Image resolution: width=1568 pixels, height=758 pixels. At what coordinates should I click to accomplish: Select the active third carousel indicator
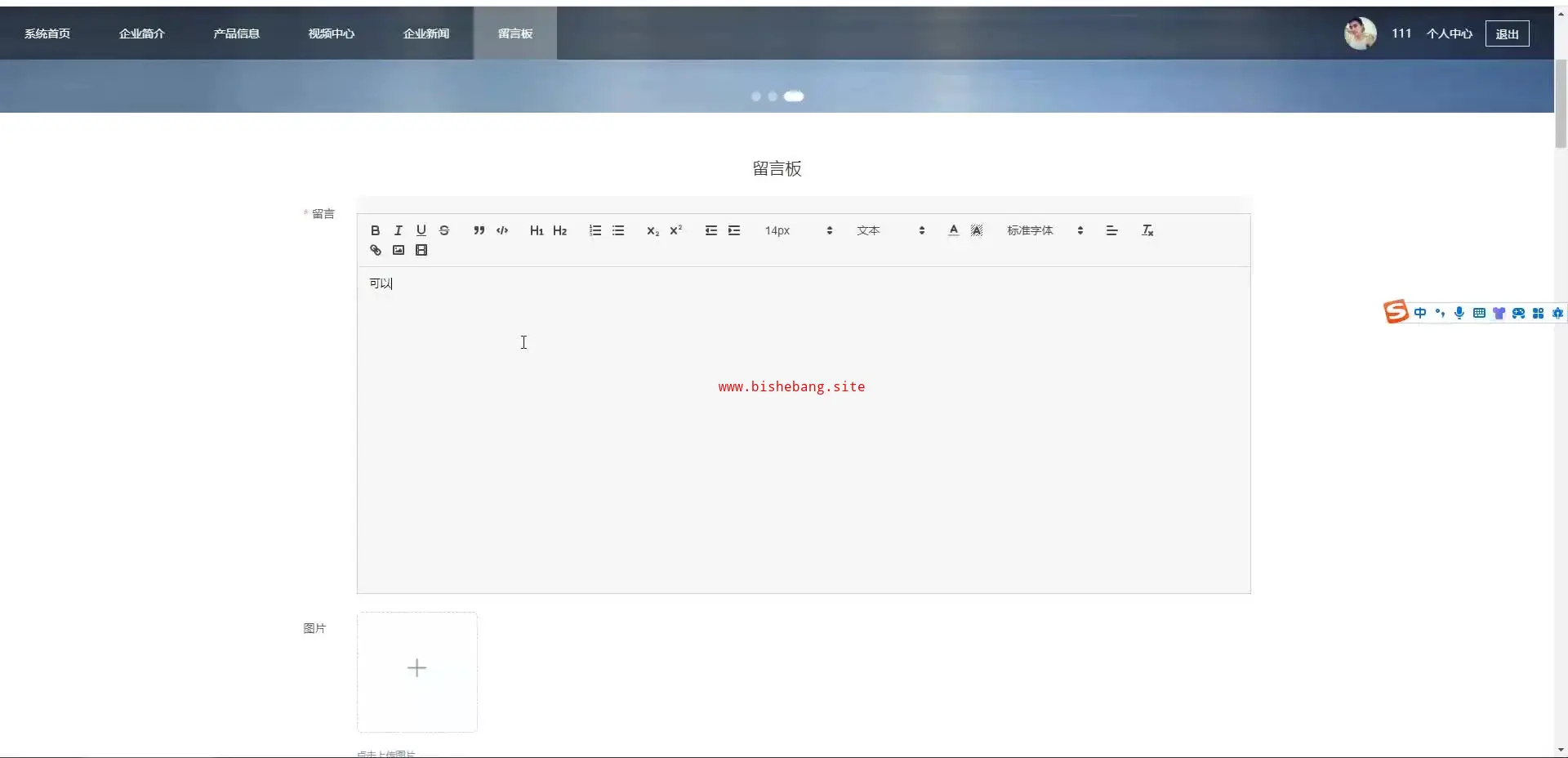click(x=794, y=96)
